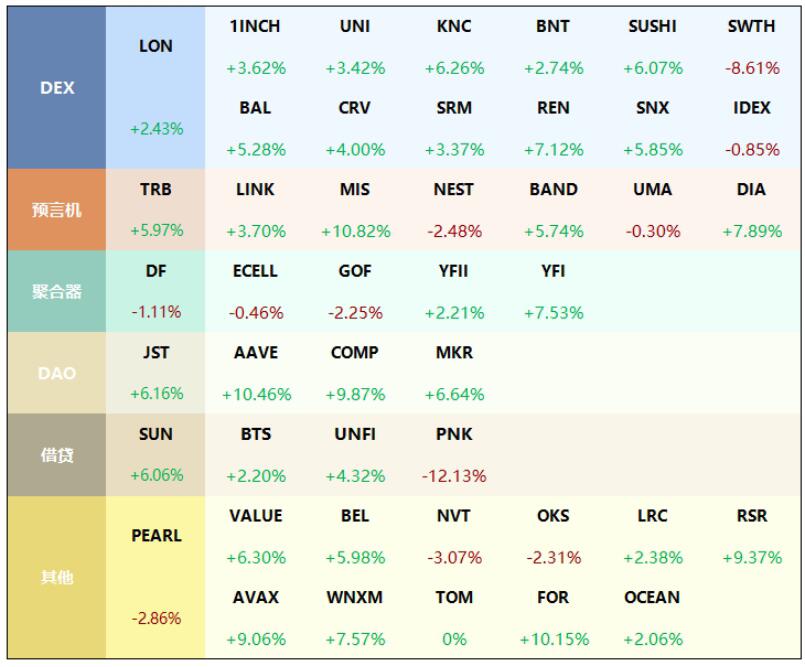Click the 1INCH token name
Screen dimensions: 805x667
pyautogui.click(x=255, y=27)
